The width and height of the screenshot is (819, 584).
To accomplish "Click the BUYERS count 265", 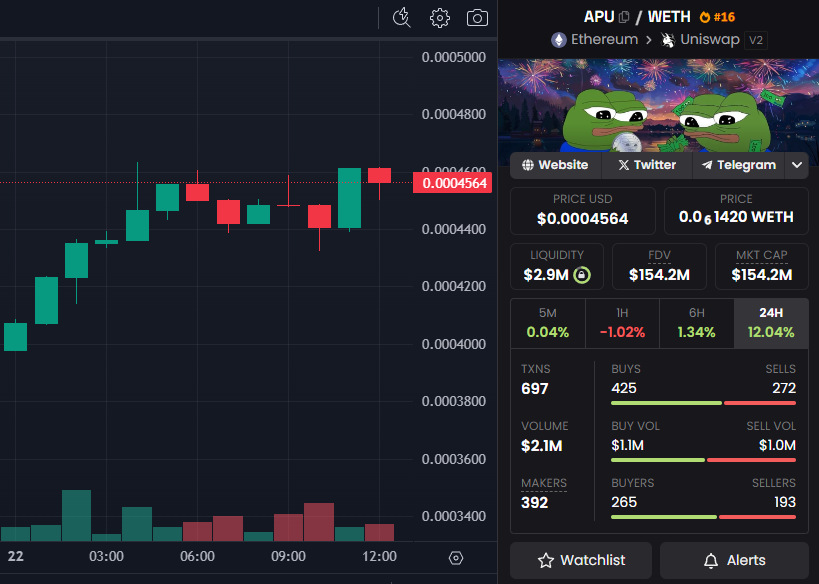I will 624,502.
